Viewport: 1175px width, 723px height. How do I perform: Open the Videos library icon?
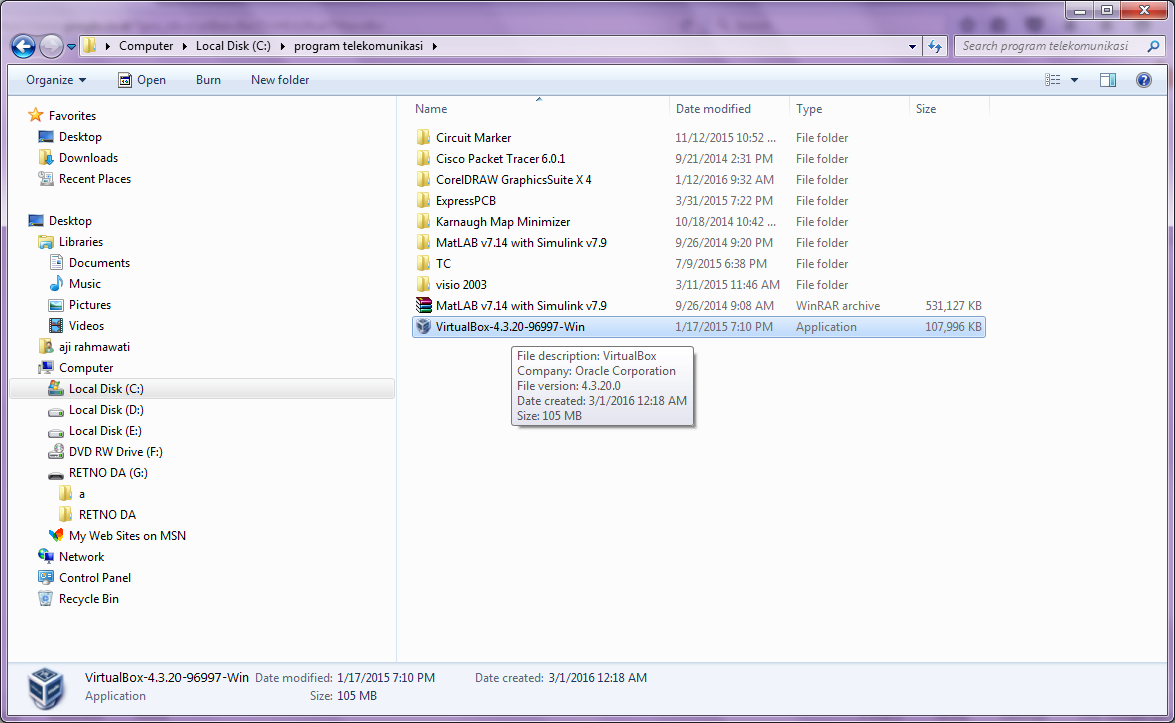tap(56, 326)
